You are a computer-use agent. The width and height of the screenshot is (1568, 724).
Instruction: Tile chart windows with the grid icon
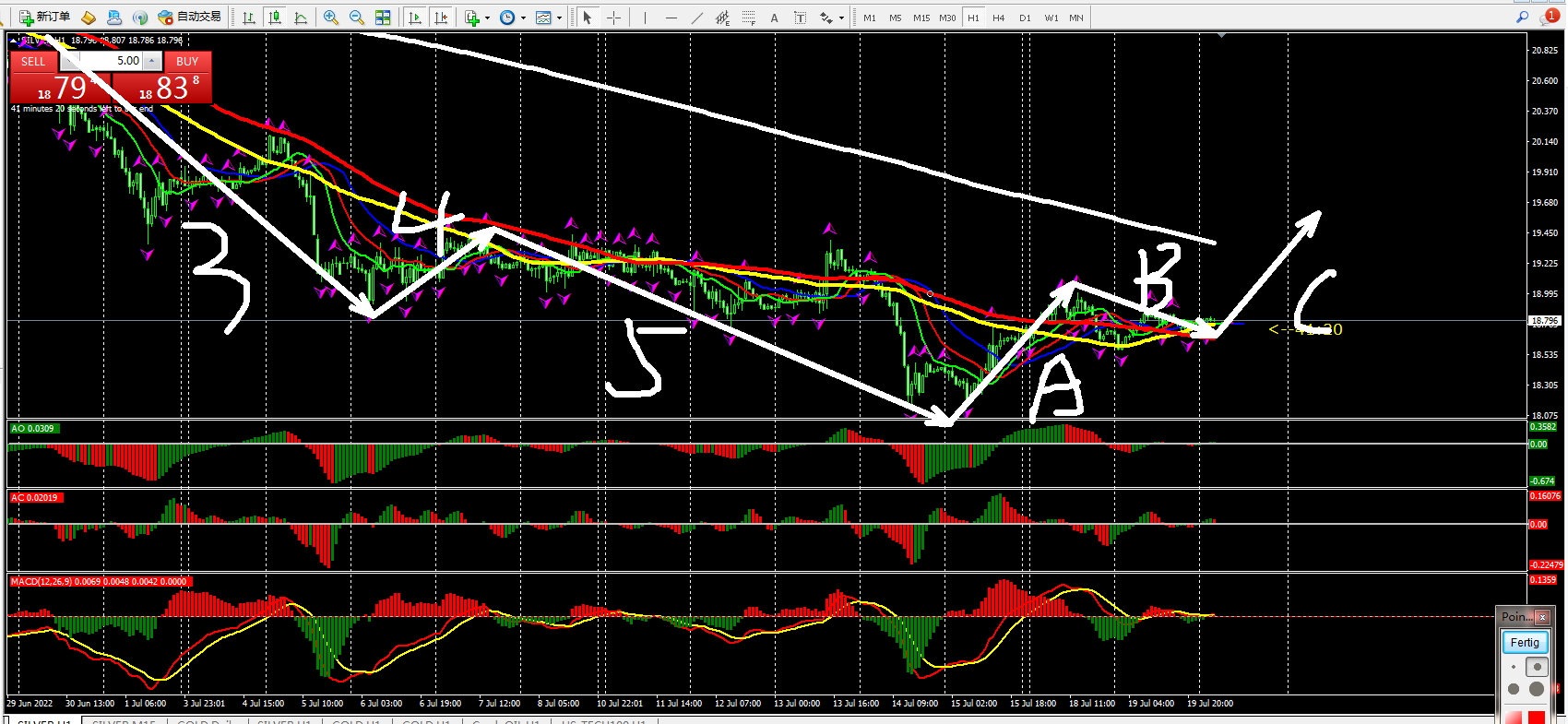click(x=383, y=18)
